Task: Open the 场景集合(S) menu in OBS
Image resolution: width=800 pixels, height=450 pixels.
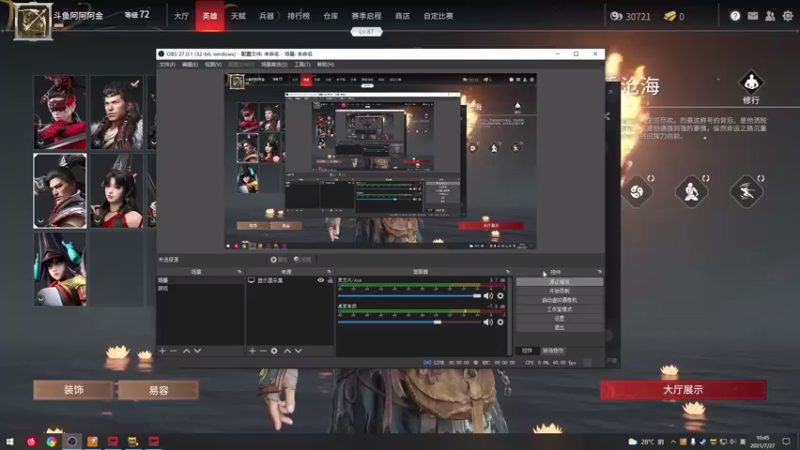Action: (274, 65)
